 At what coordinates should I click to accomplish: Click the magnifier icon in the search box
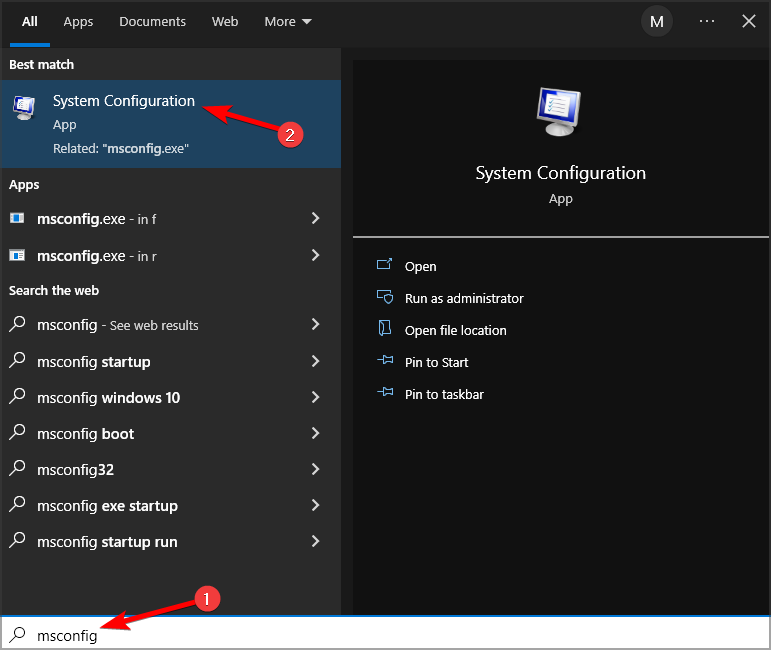(x=18, y=634)
